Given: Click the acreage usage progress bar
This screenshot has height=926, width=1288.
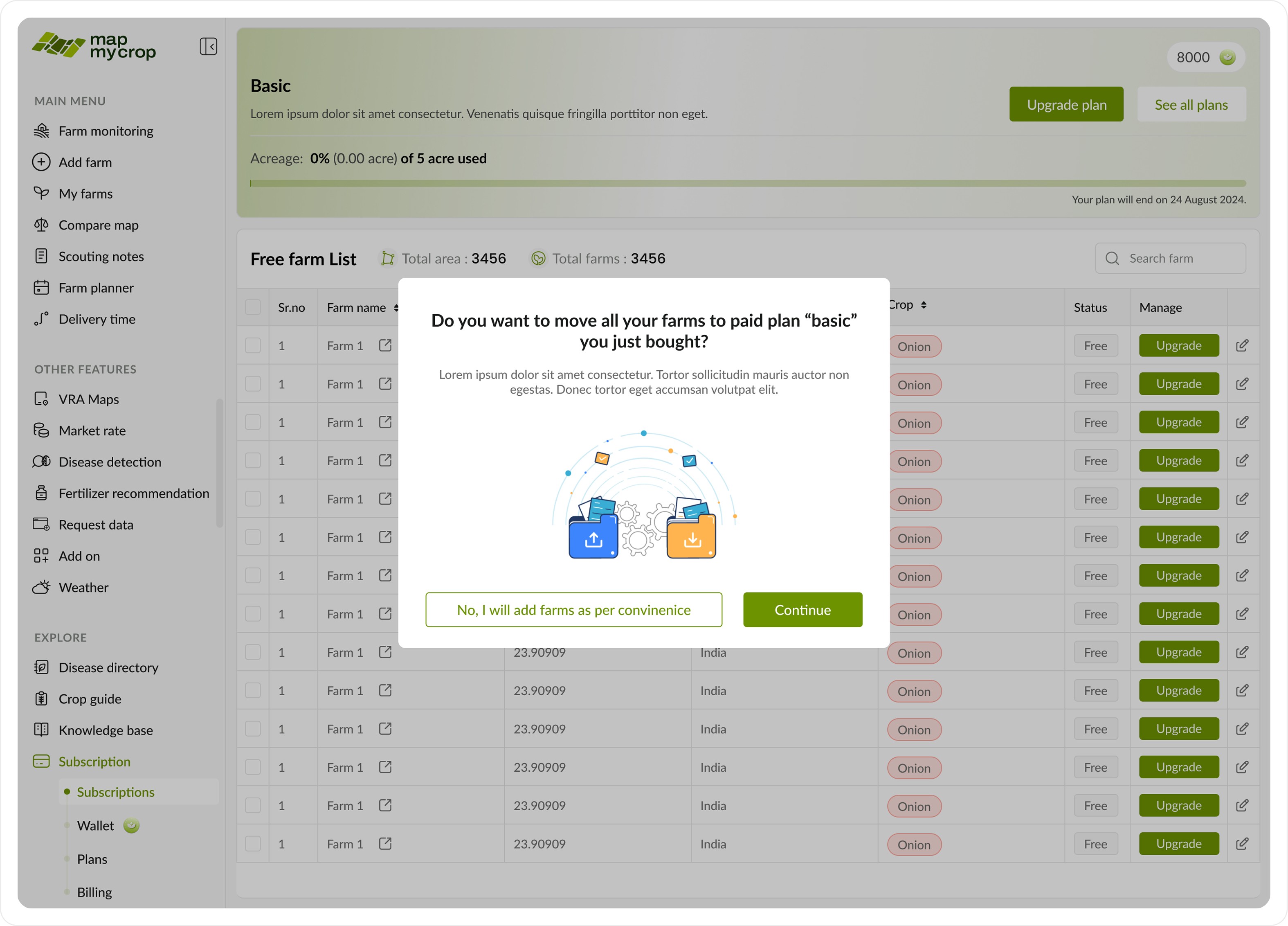Looking at the screenshot, I should [x=747, y=183].
